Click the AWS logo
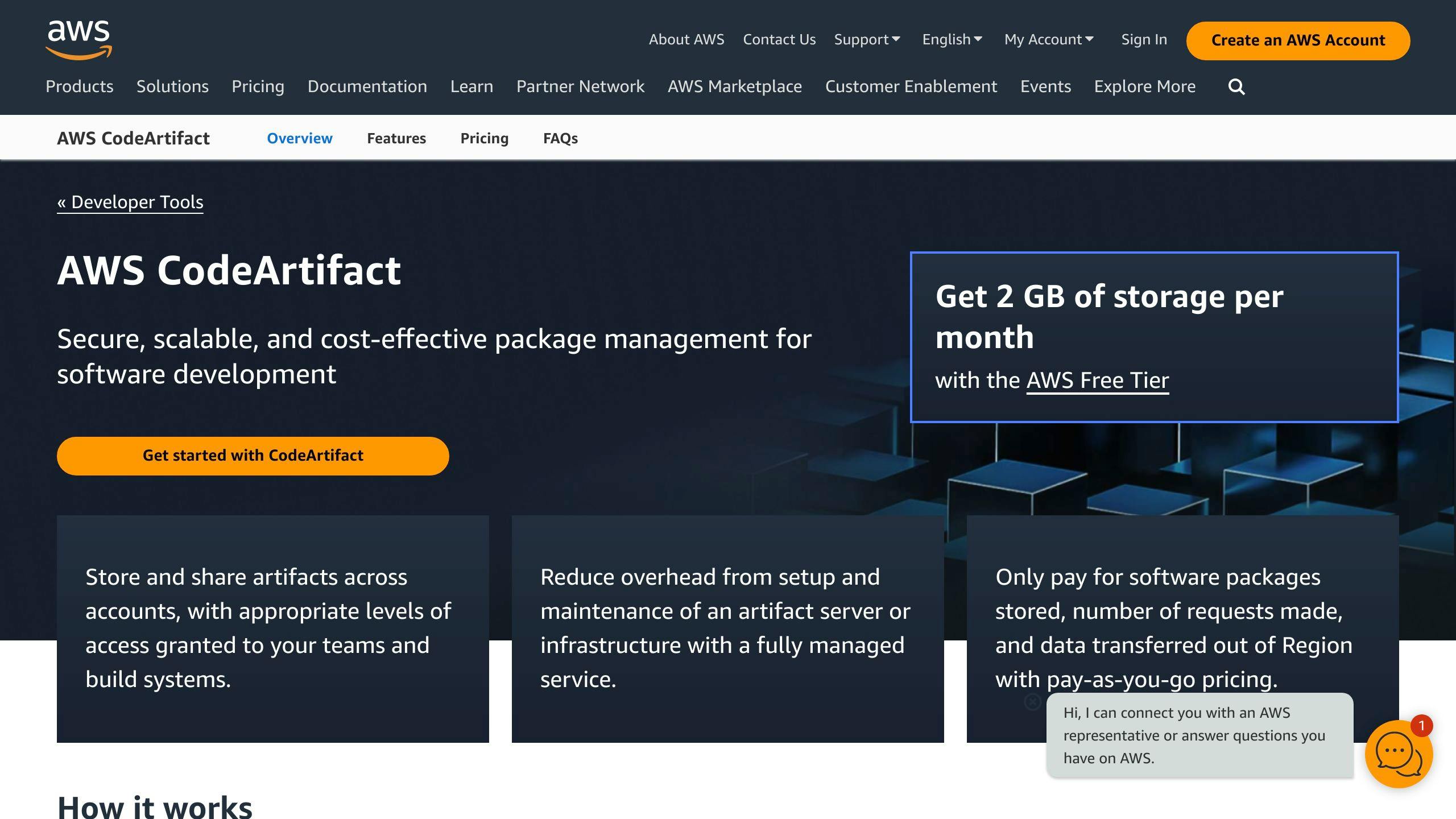 pyautogui.click(x=79, y=40)
